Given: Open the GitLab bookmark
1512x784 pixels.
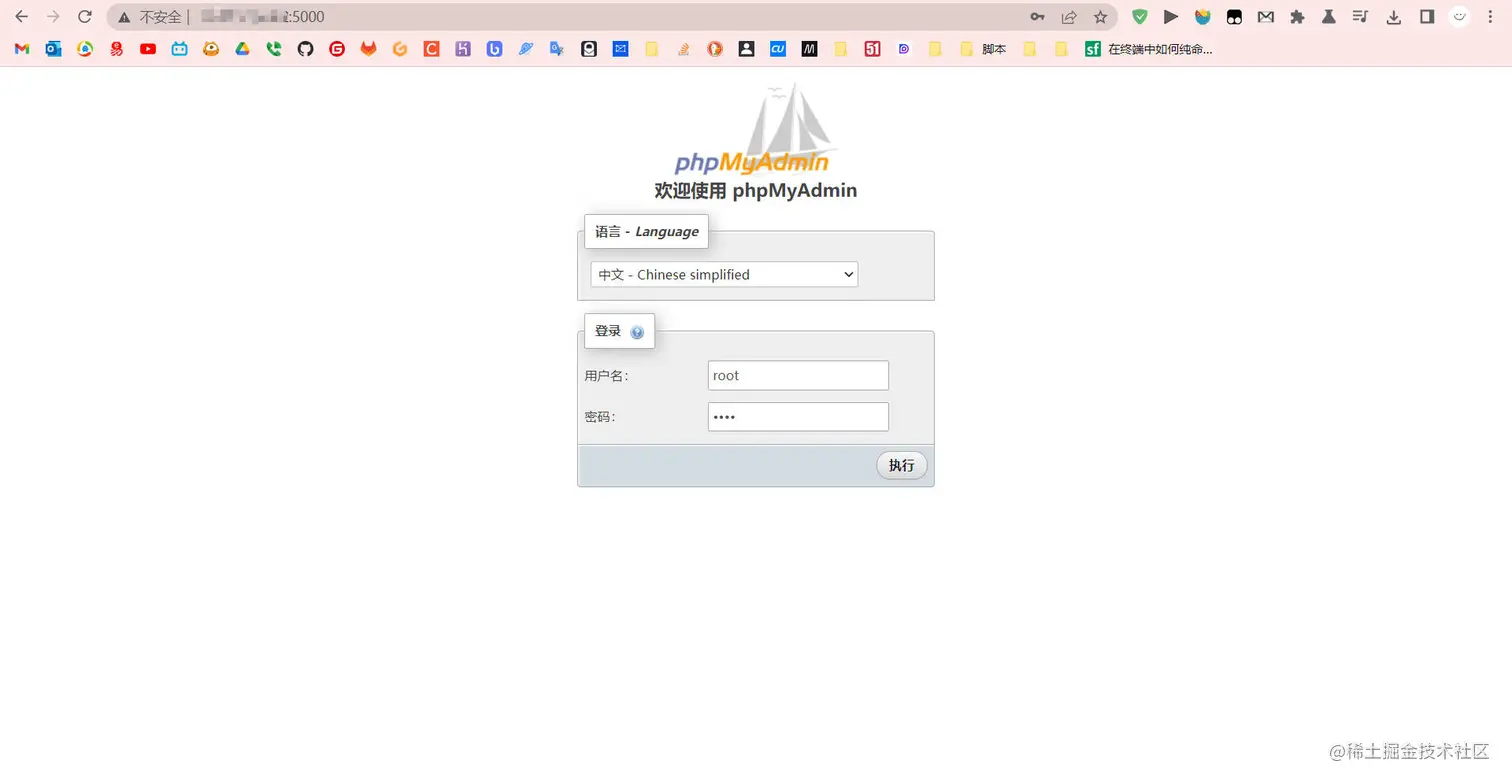Looking at the screenshot, I should [368, 48].
